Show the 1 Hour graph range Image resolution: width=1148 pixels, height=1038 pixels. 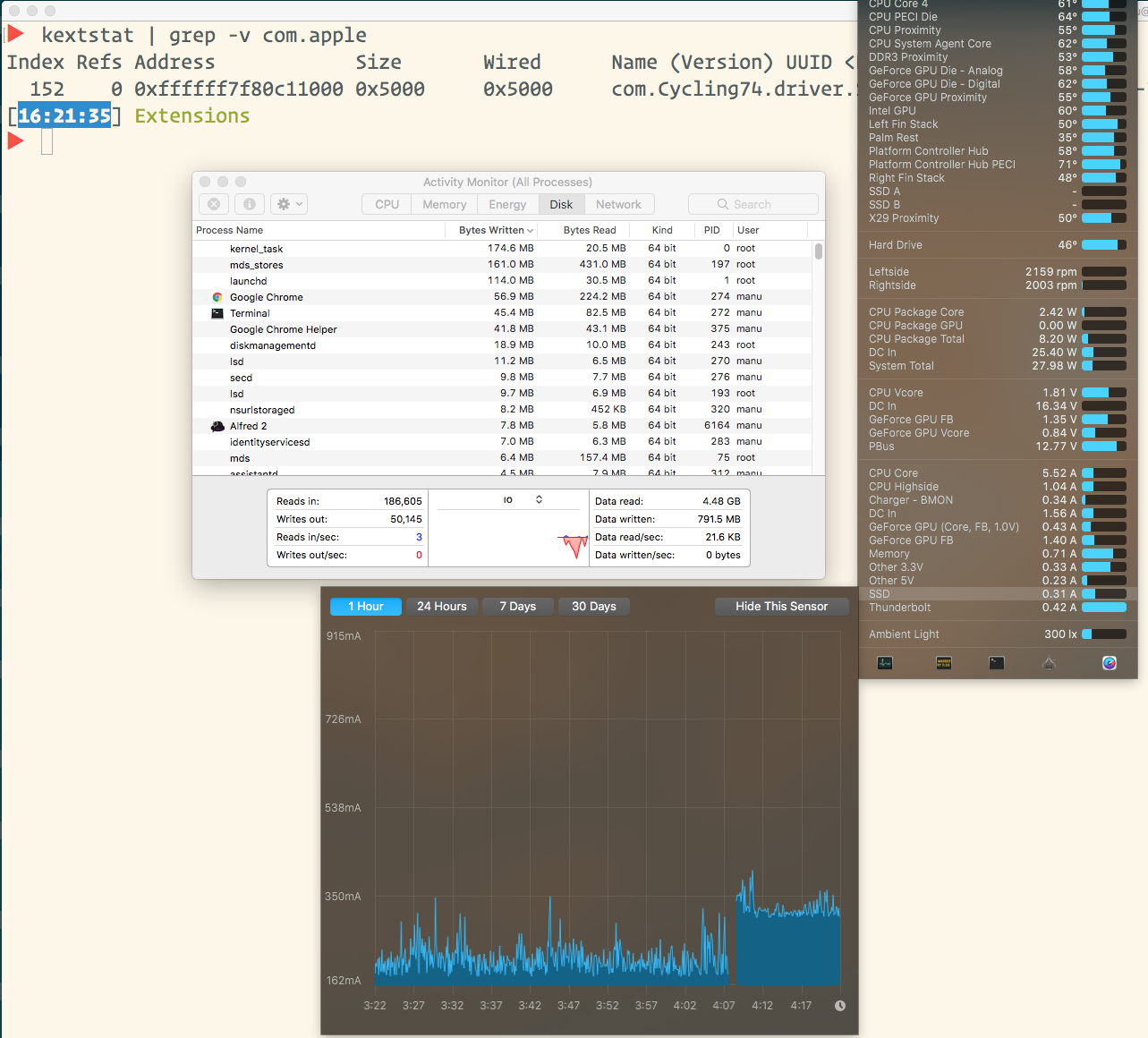click(x=366, y=606)
